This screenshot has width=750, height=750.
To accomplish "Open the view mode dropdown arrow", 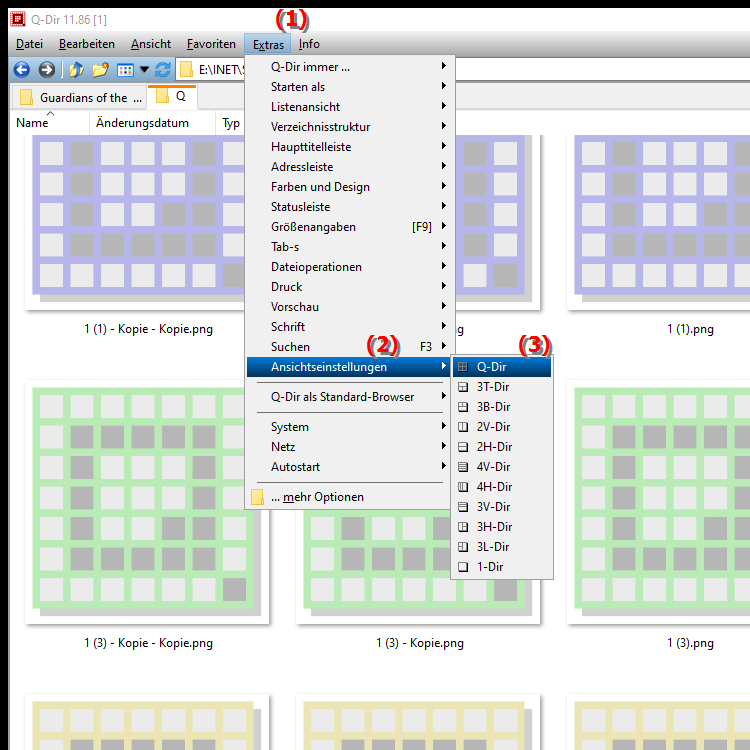I will click(144, 70).
